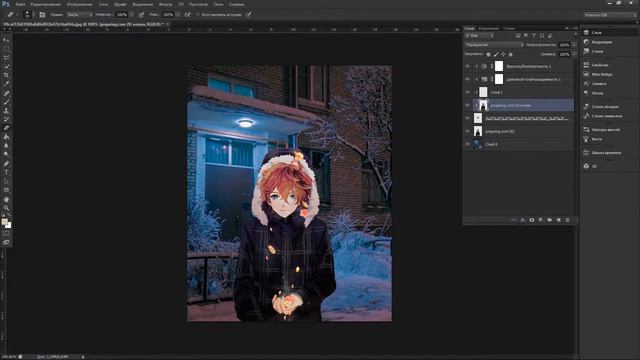Click the add layer mask icon
This screenshot has height=360, width=640.
click(531, 220)
